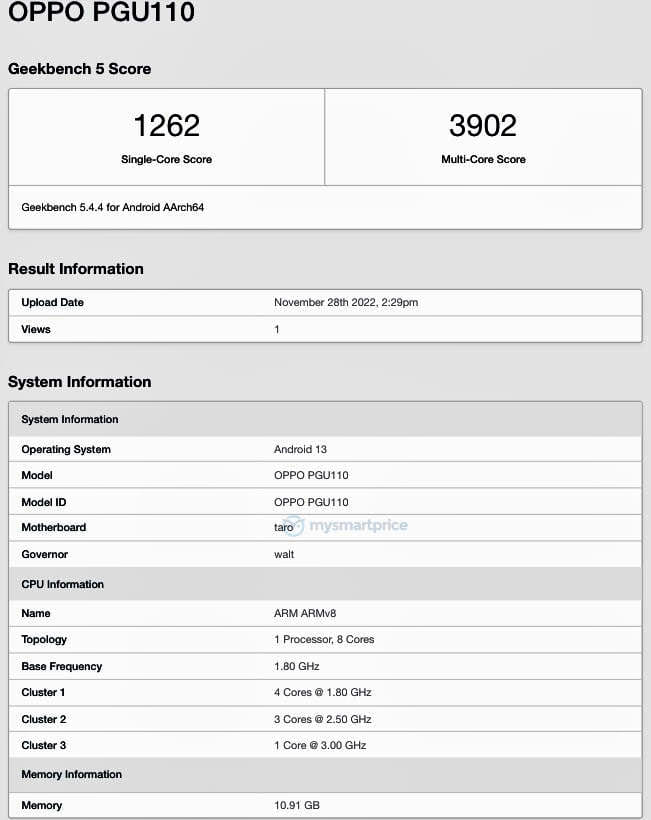Select the Geekbench 5 Score heading

tap(79, 69)
